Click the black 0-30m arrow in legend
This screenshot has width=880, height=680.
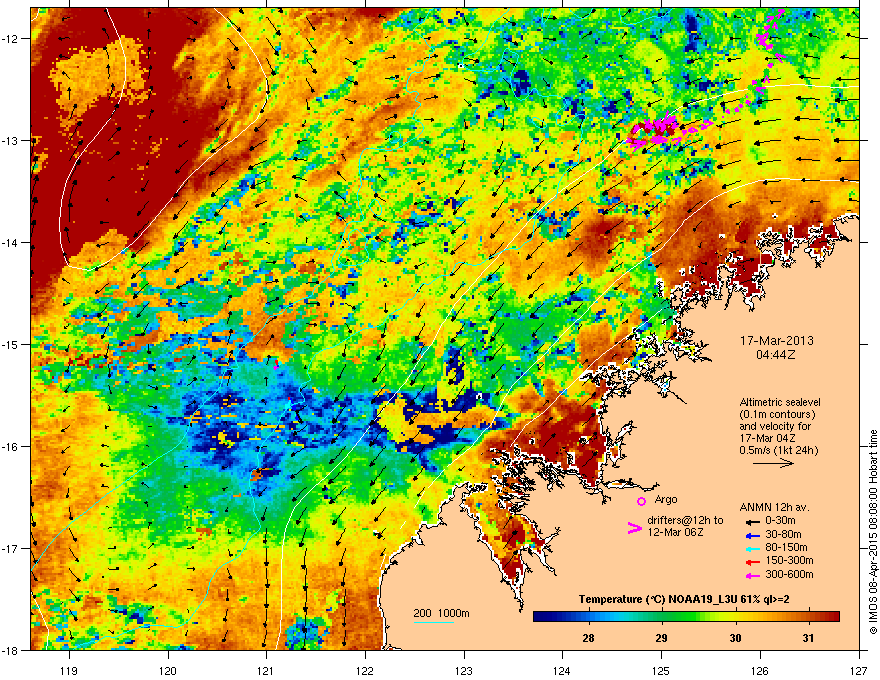click(752, 521)
